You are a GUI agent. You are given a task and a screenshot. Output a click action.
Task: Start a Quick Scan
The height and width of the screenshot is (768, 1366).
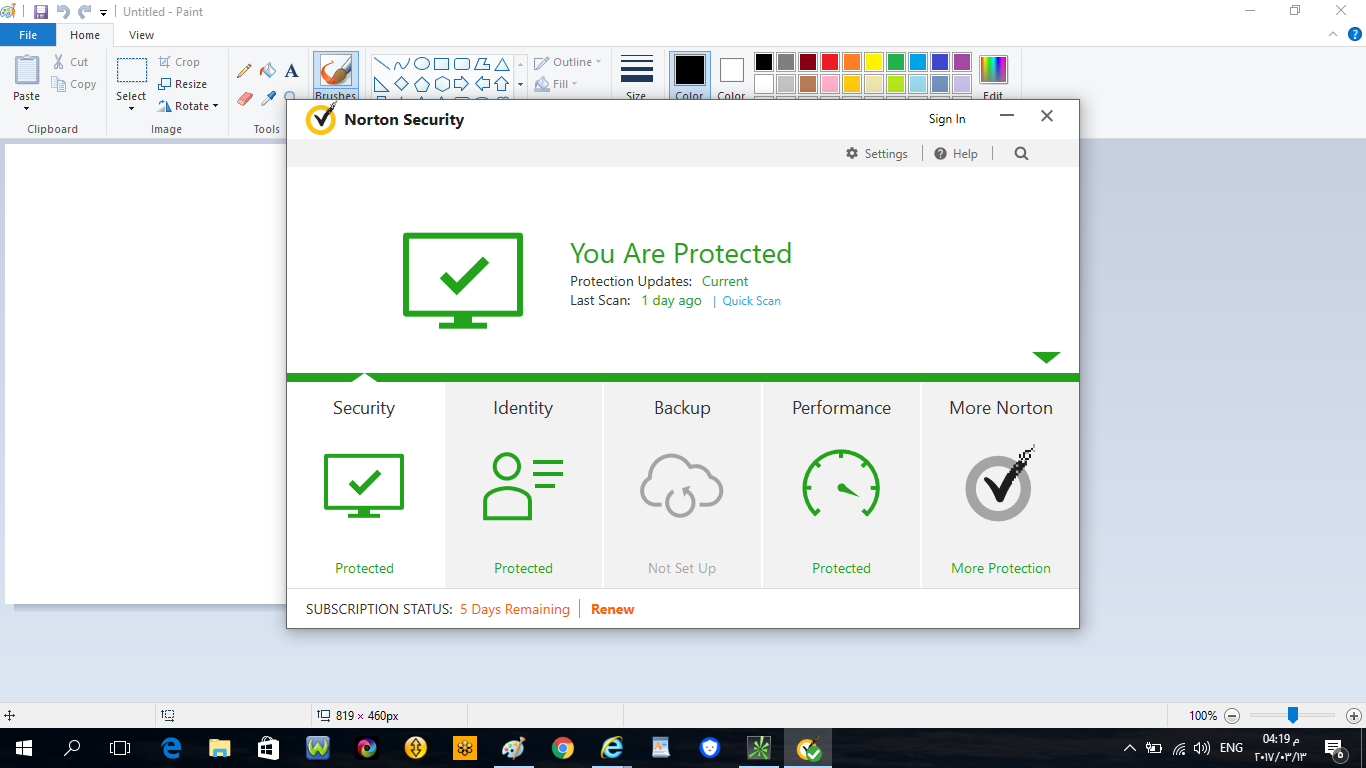click(x=752, y=301)
